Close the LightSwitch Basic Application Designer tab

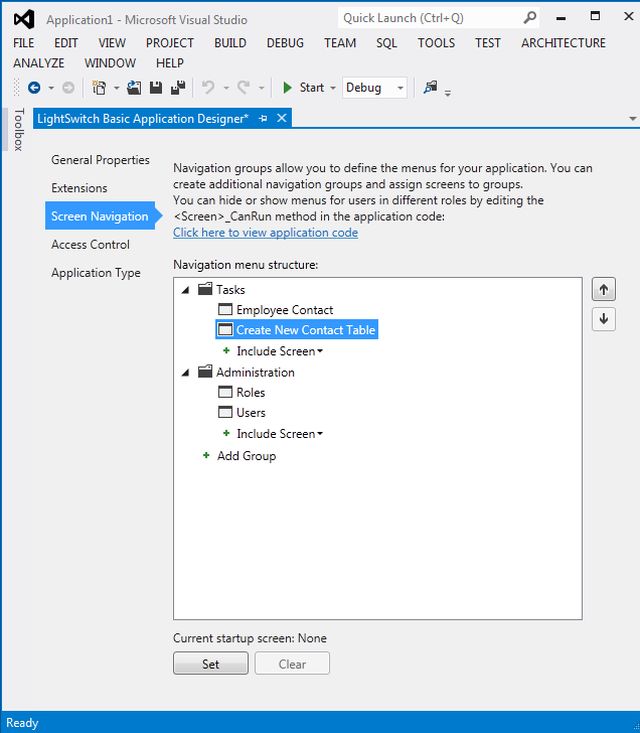click(x=281, y=118)
